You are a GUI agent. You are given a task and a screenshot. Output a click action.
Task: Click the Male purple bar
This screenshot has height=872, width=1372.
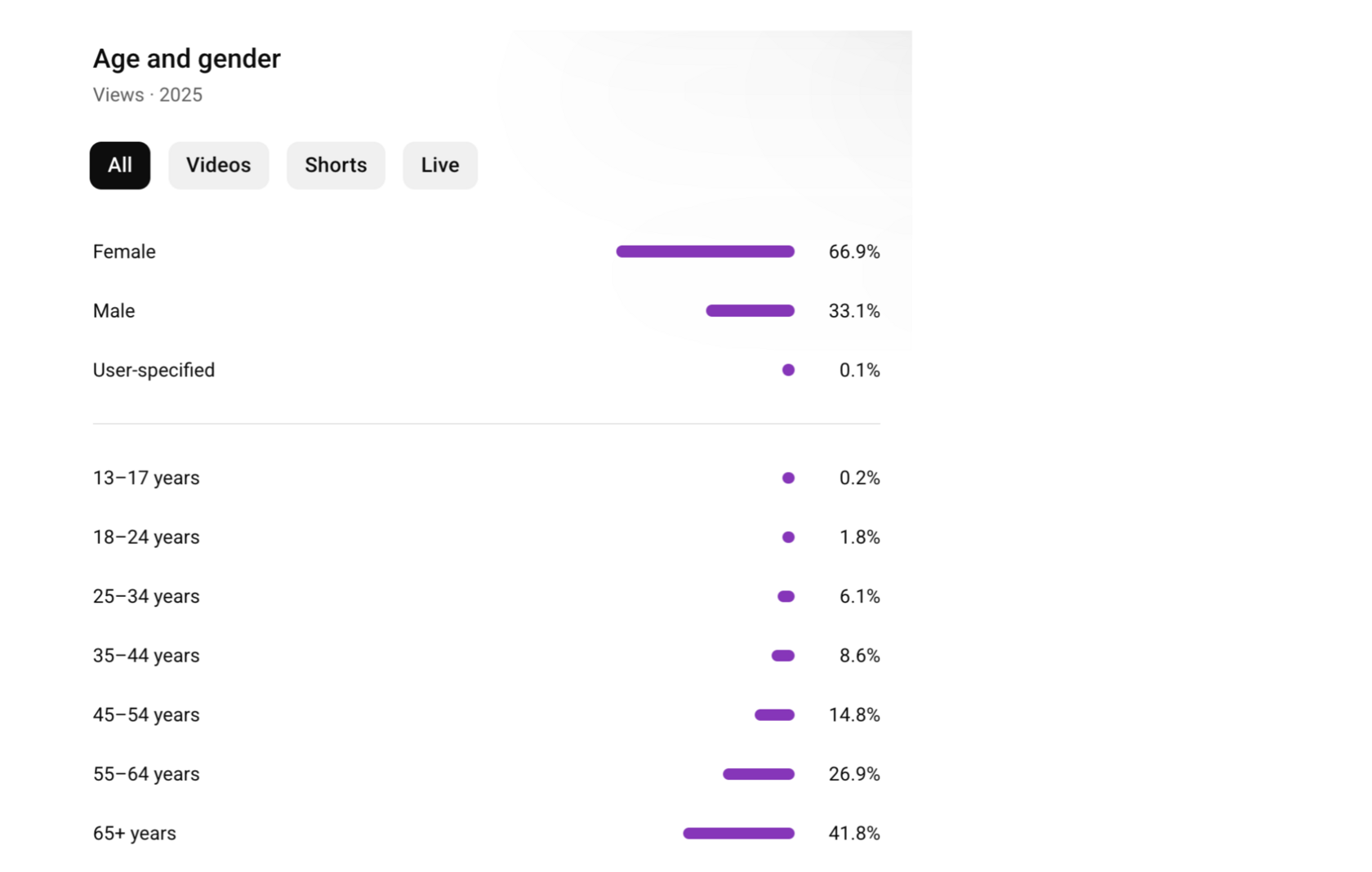point(750,311)
